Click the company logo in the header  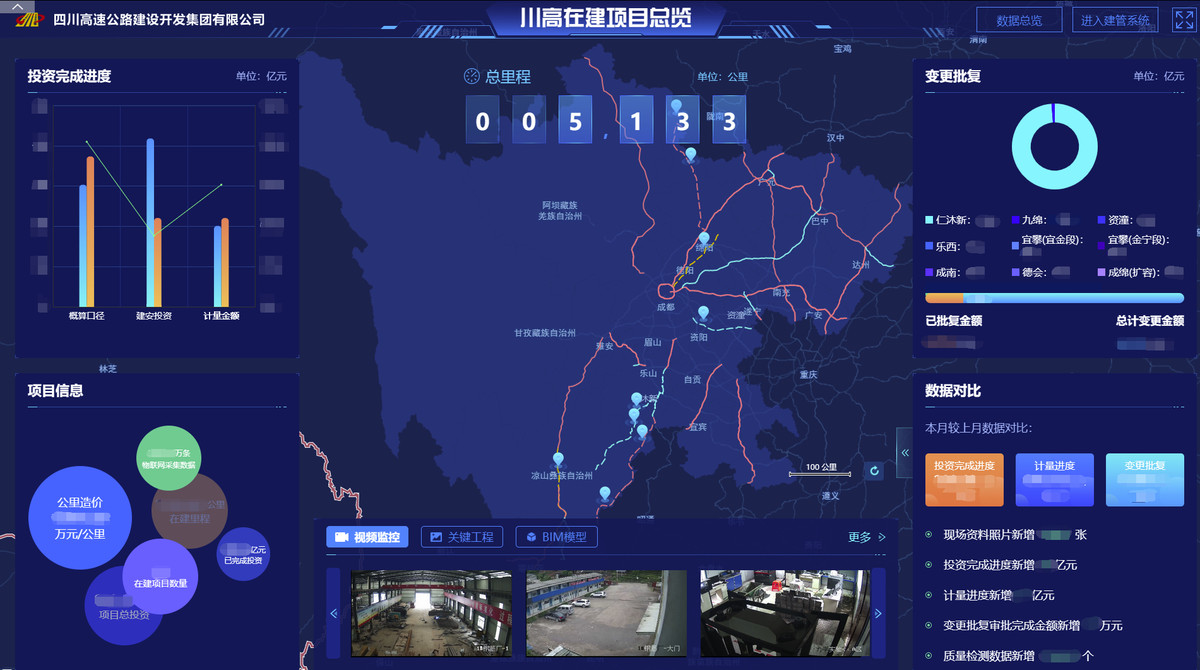[28, 20]
